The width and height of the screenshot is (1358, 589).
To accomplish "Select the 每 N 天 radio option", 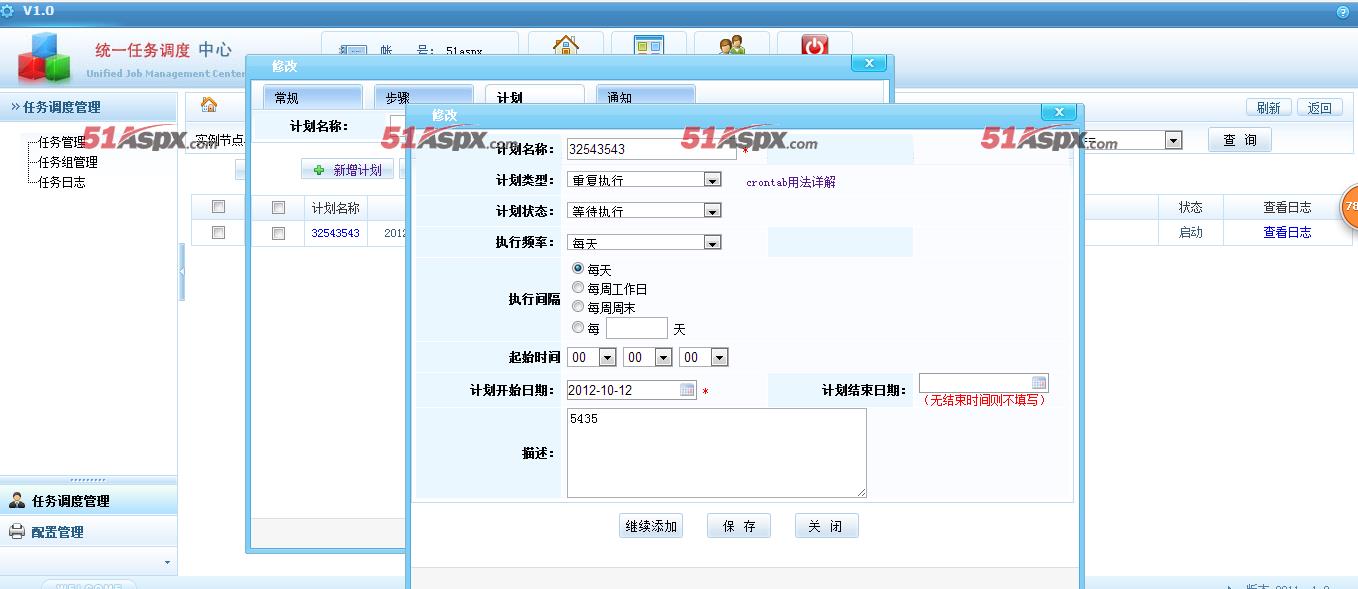I will tap(578, 327).
